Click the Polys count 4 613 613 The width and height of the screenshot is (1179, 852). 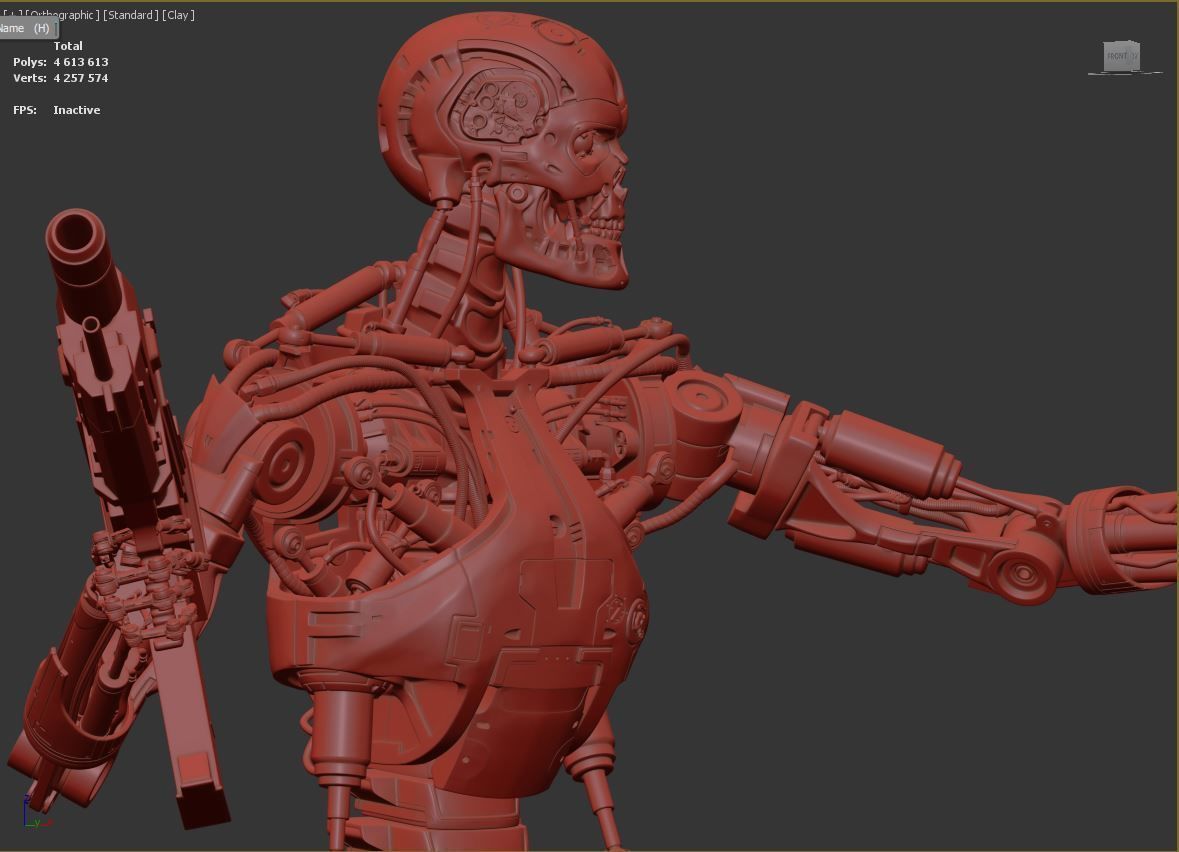click(x=80, y=62)
